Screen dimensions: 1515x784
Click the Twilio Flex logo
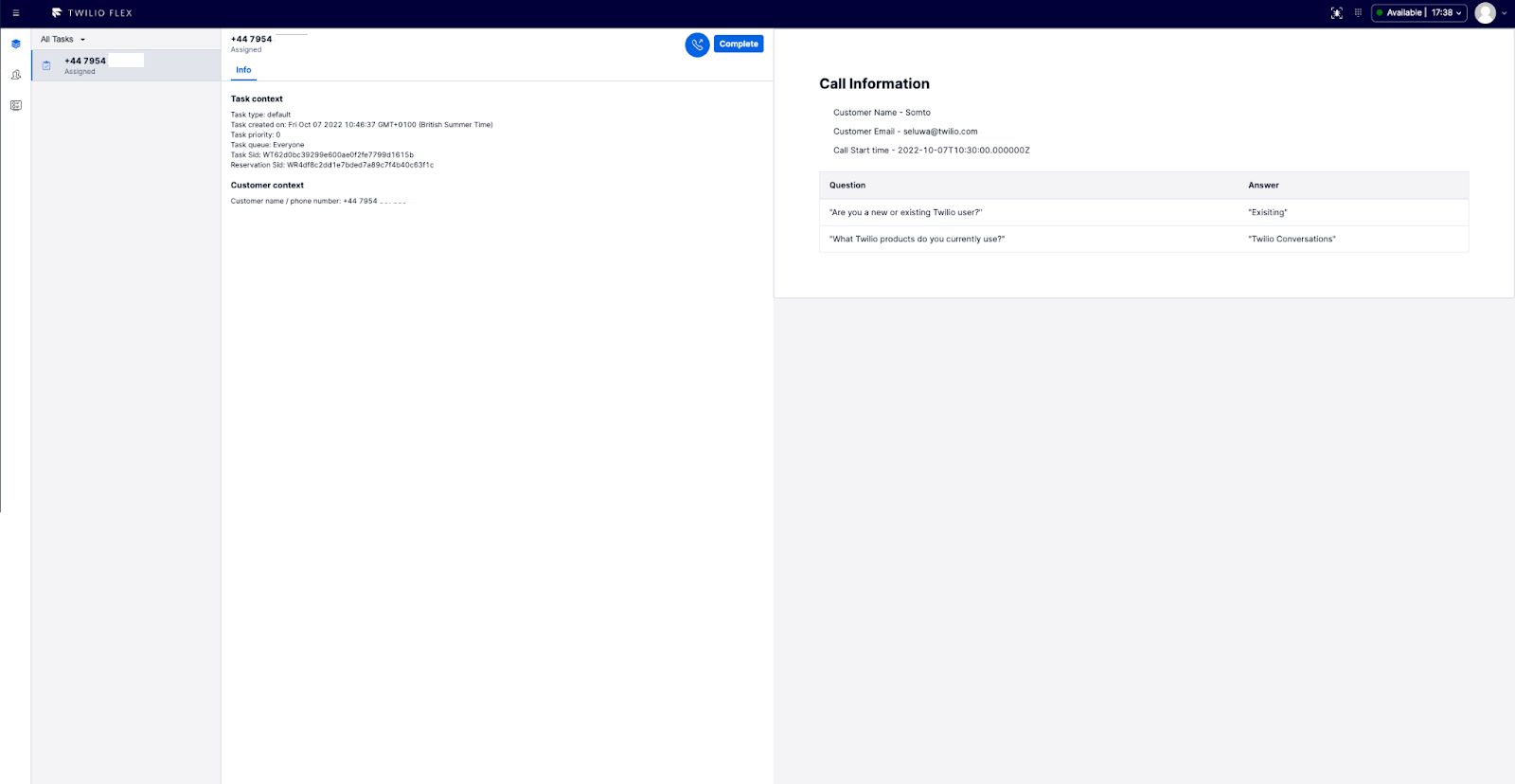click(x=92, y=13)
